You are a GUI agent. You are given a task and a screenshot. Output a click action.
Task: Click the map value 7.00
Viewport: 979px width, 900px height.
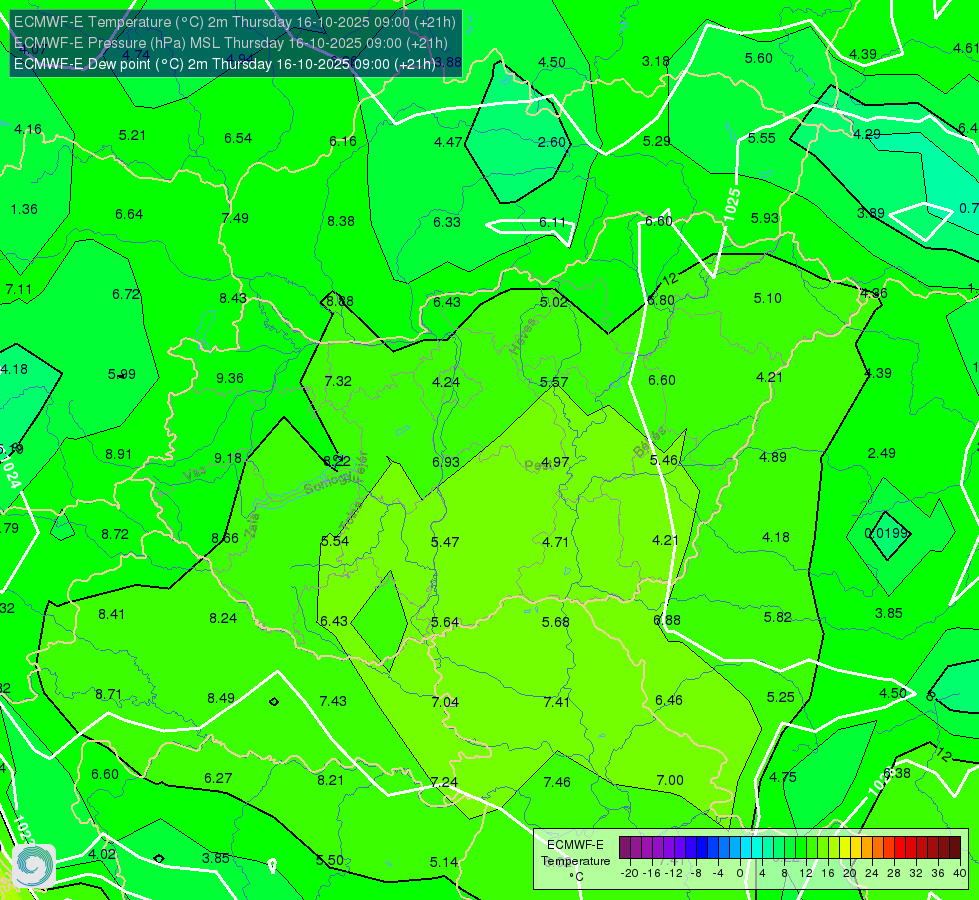pyautogui.click(x=670, y=780)
